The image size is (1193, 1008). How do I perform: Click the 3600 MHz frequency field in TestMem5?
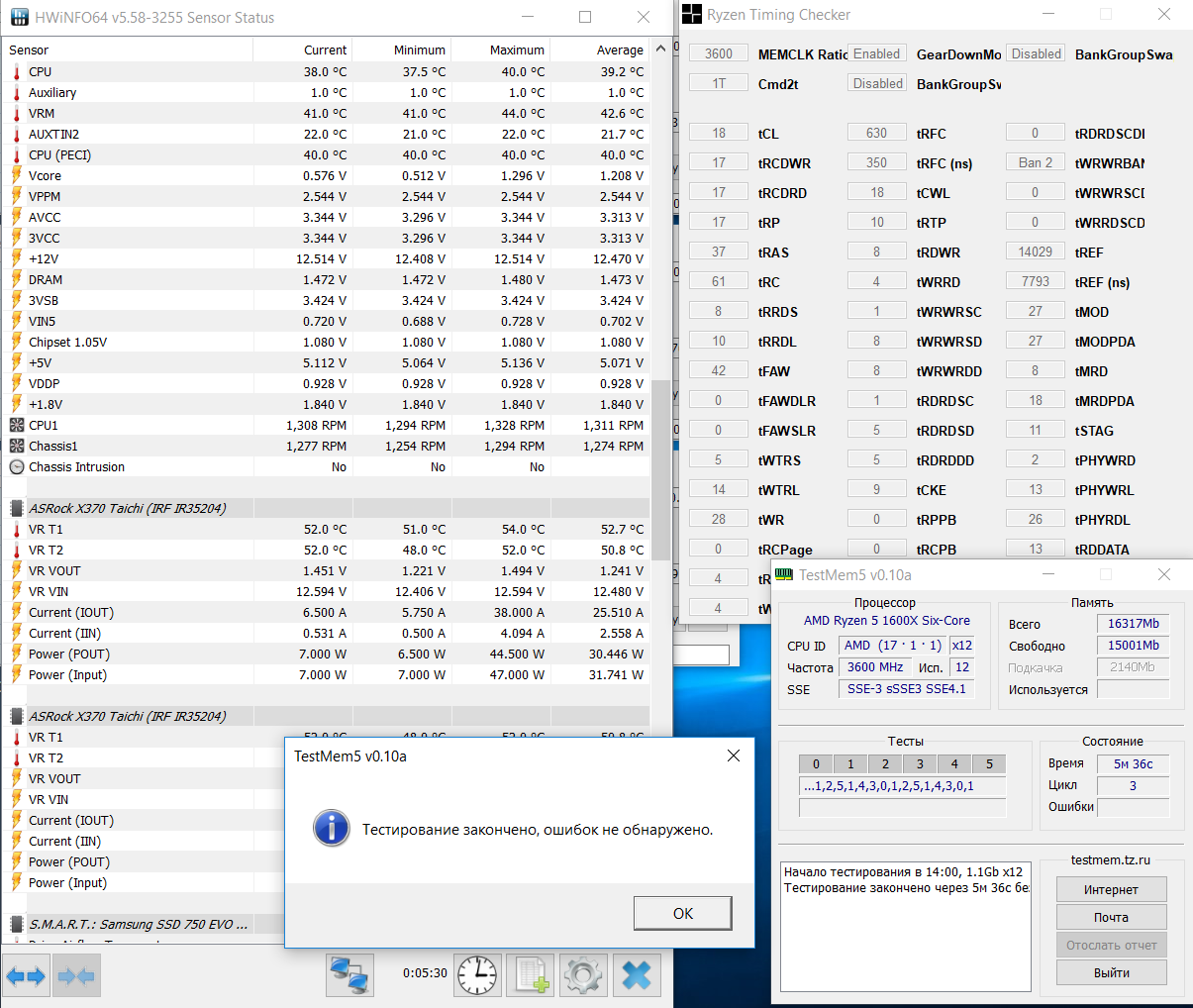(875, 666)
